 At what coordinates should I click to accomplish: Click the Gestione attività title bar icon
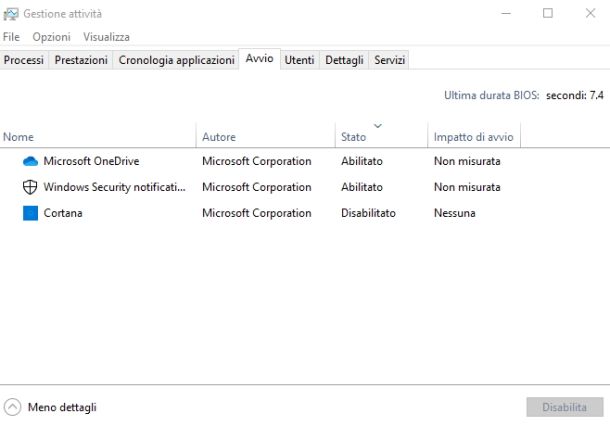pos(11,14)
